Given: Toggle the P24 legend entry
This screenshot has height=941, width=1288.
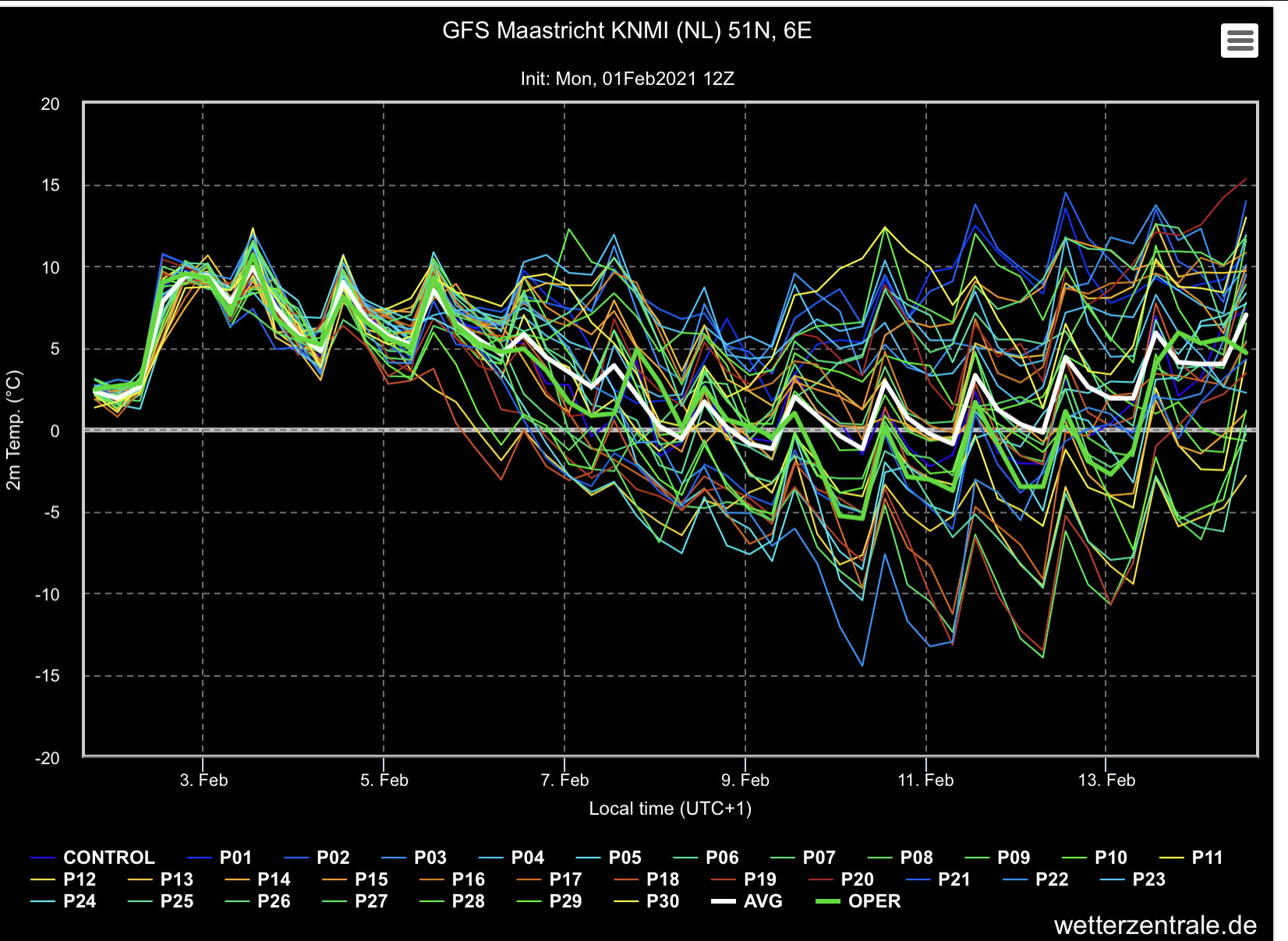Looking at the screenshot, I should (63, 901).
